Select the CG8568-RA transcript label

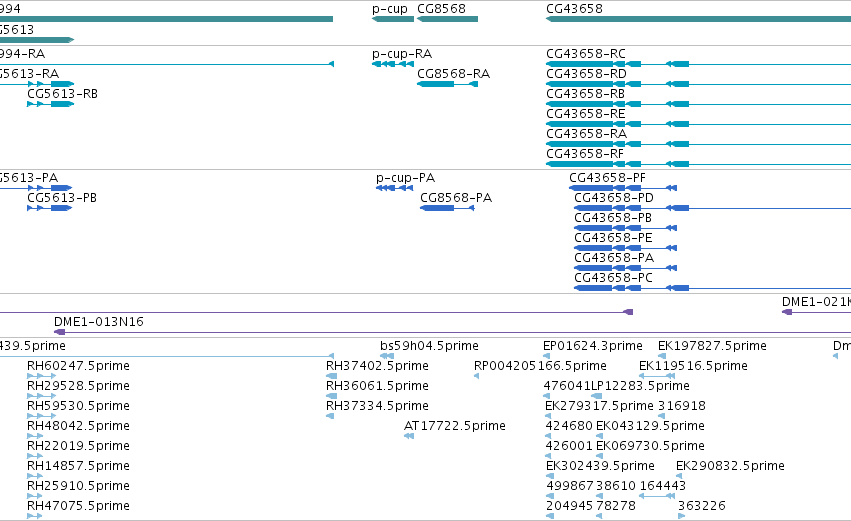click(x=453, y=74)
